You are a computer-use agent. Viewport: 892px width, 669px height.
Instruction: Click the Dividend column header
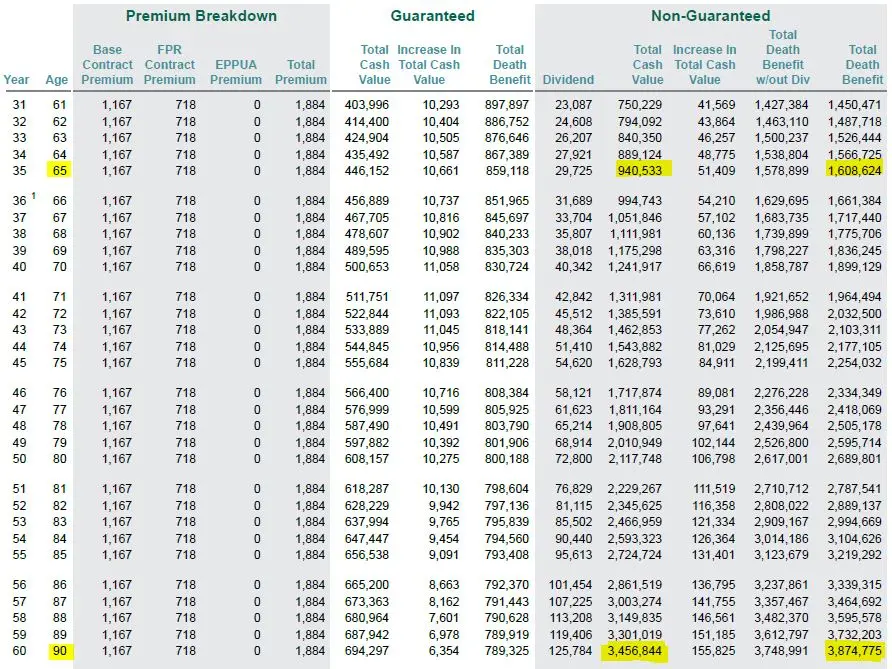coord(568,80)
